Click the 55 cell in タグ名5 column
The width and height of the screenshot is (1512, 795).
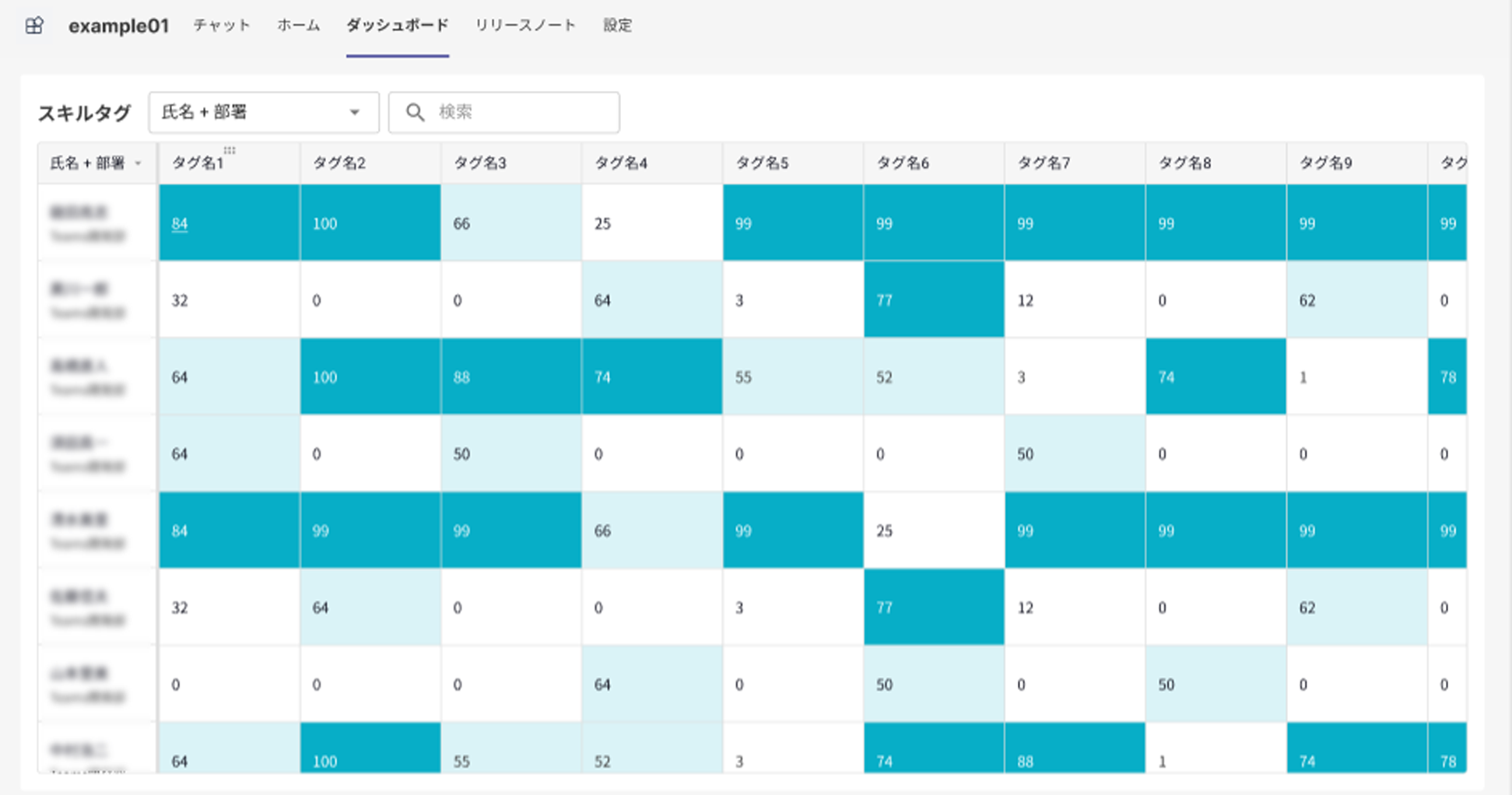[743, 377]
